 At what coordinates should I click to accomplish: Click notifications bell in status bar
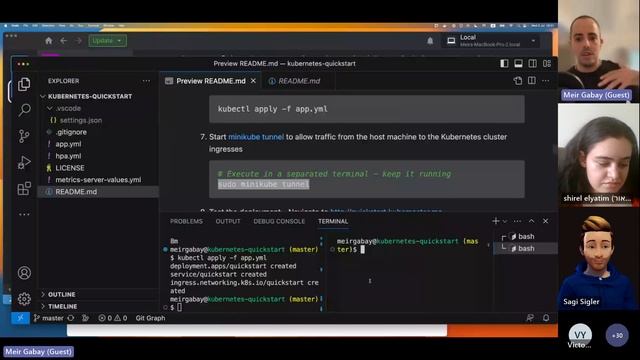(546, 318)
